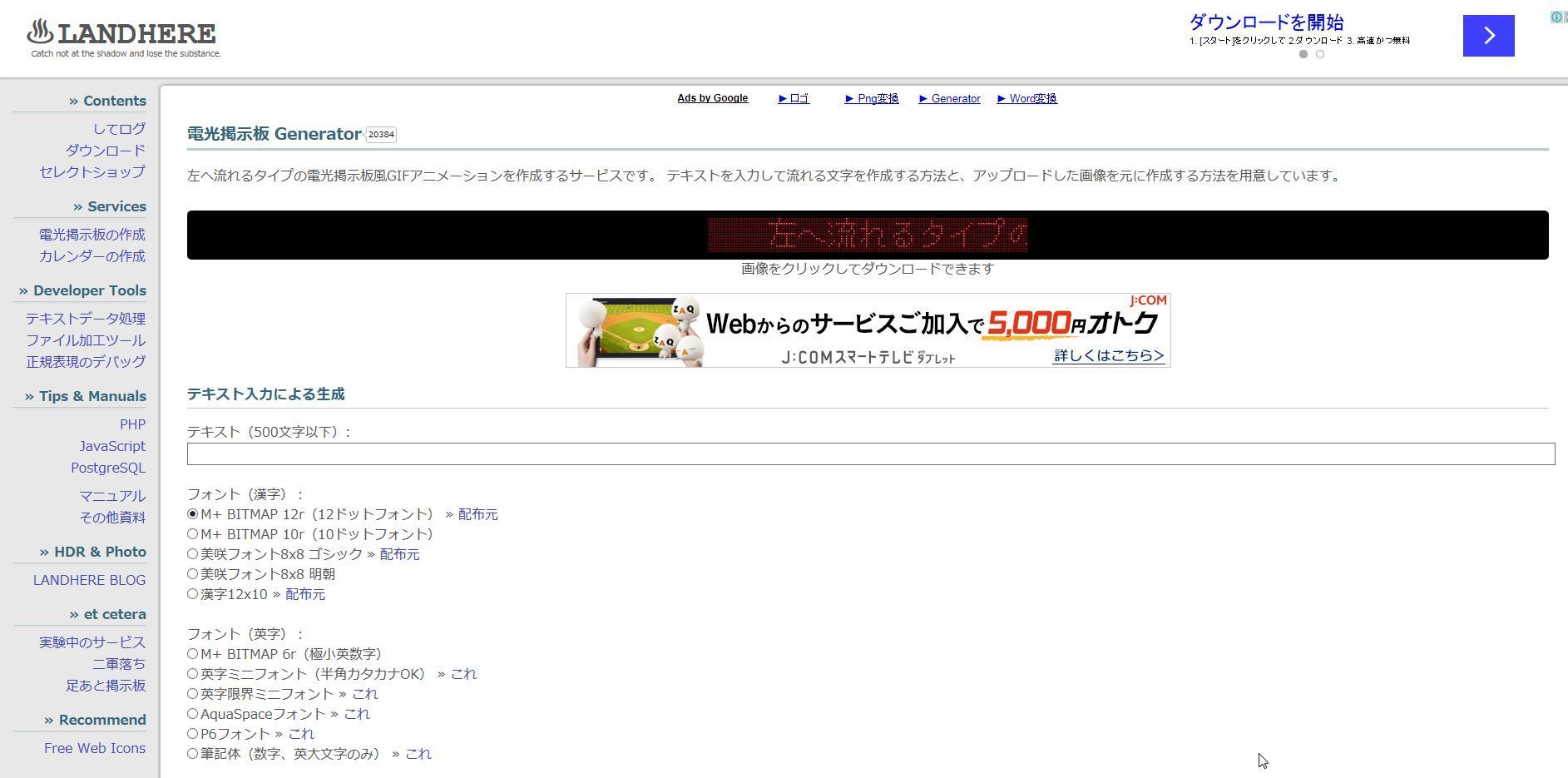The height and width of the screenshot is (778, 1568).
Task: Open the ロゴ ad link
Action: click(x=794, y=98)
